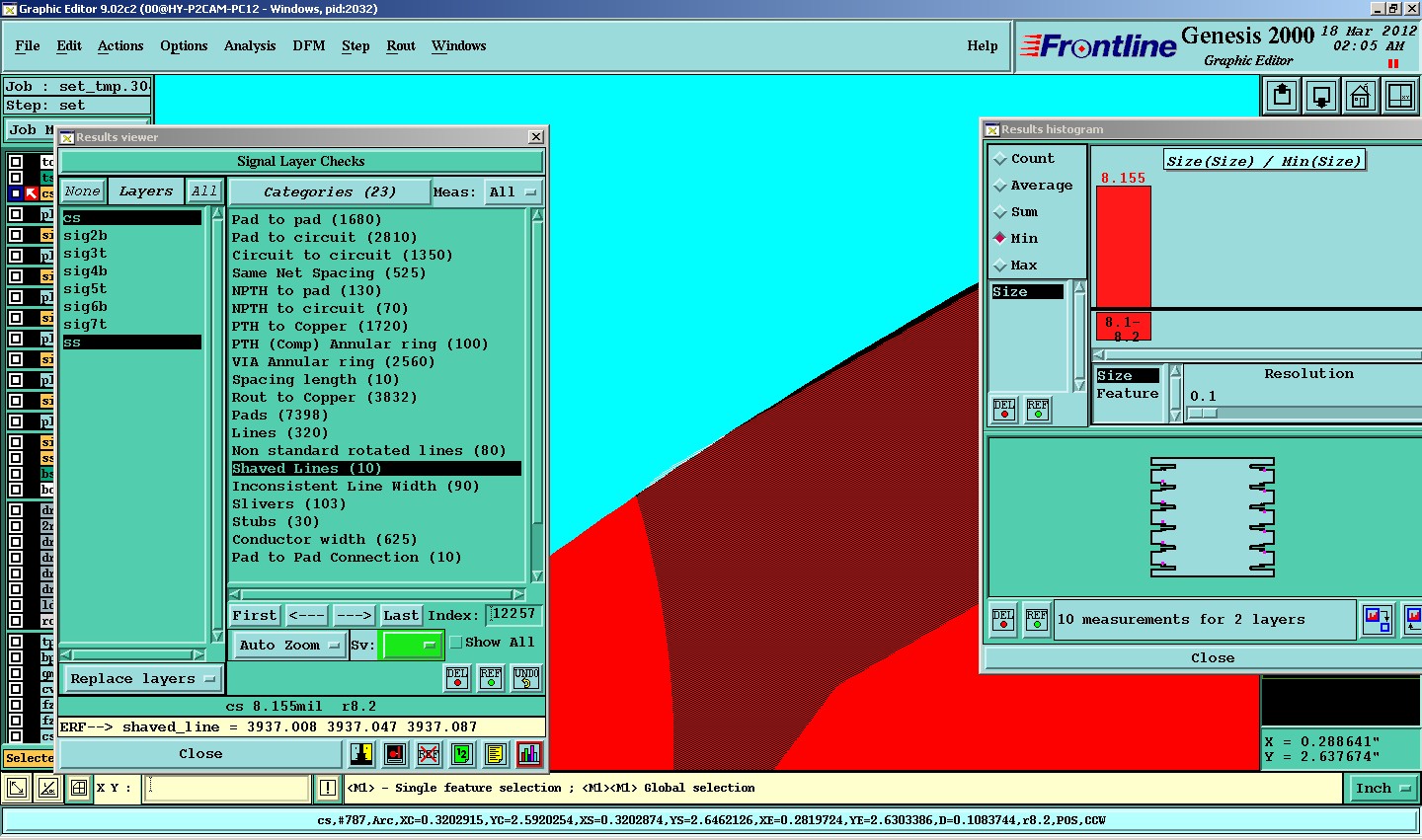Open the Meas All dropdown

(x=513, y=192)
